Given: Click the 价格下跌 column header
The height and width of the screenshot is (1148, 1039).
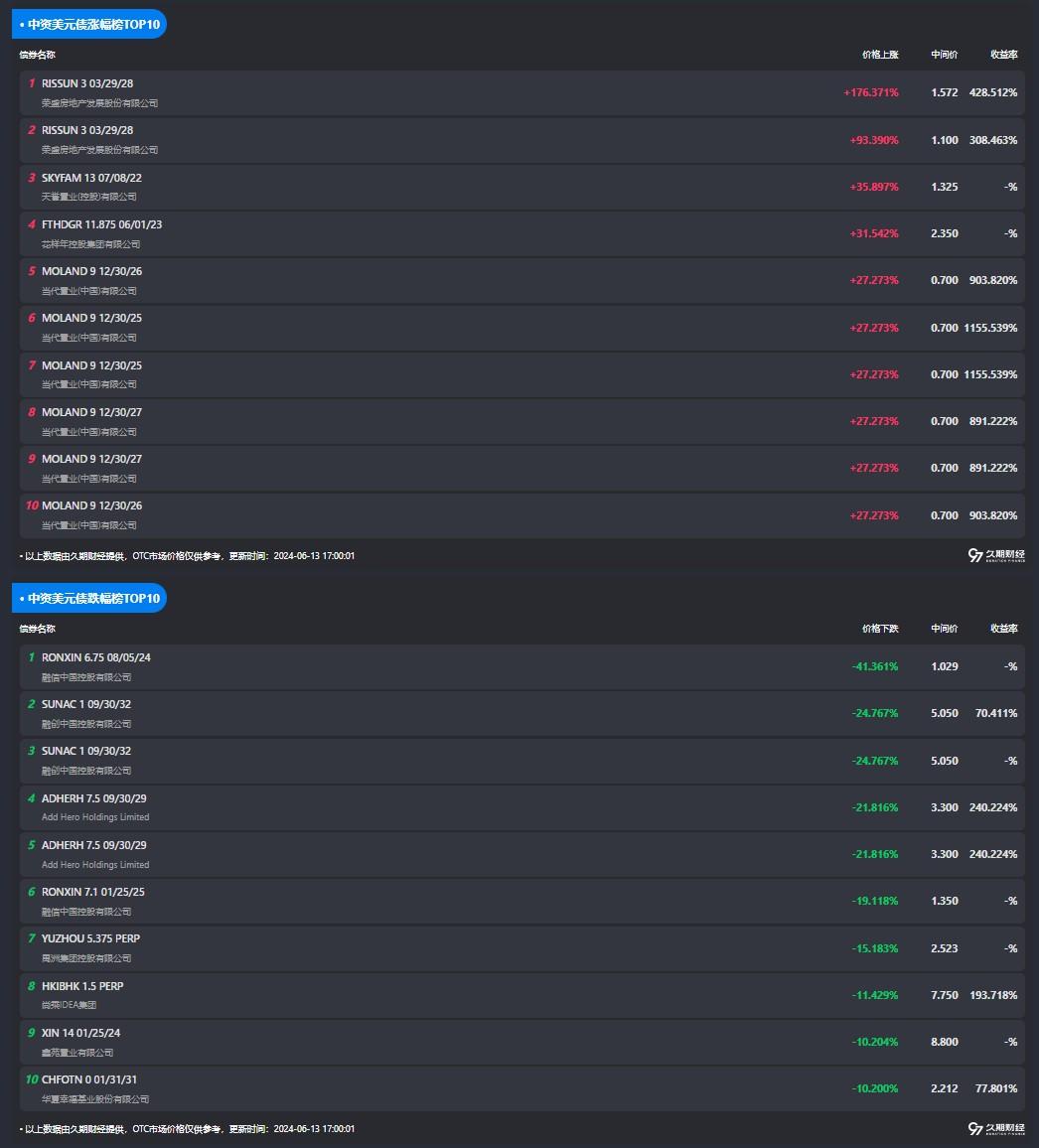Looking at the screenshot, I should tap(880, 629).
